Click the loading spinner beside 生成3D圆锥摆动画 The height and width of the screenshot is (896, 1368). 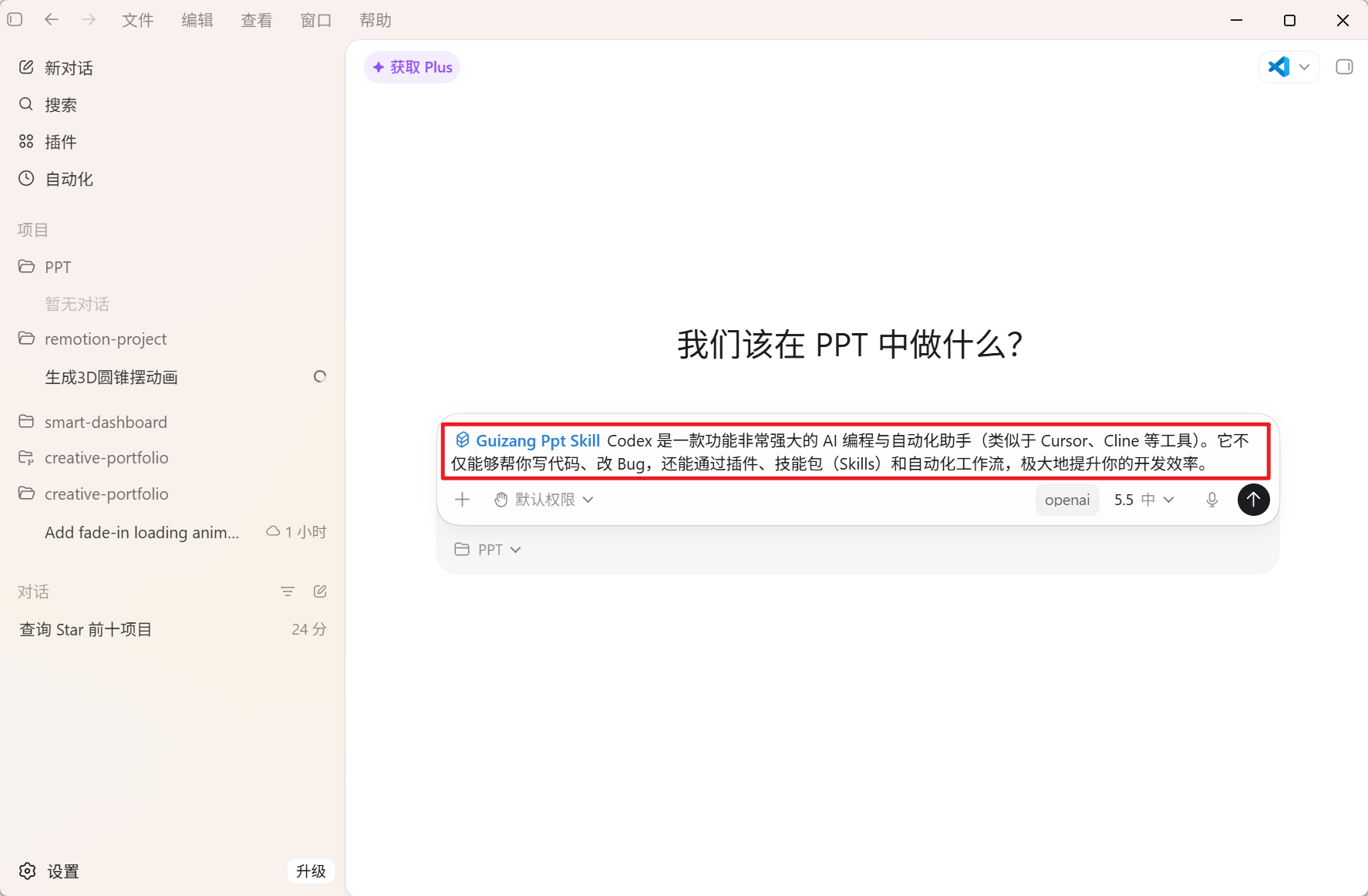tap(320, 376)
